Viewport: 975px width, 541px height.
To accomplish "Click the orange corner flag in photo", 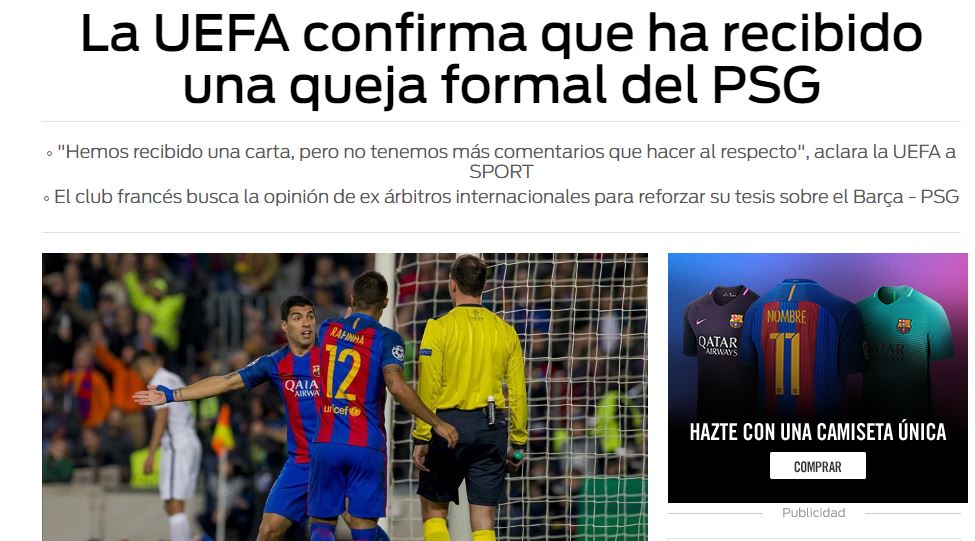I will pos(222,430).
